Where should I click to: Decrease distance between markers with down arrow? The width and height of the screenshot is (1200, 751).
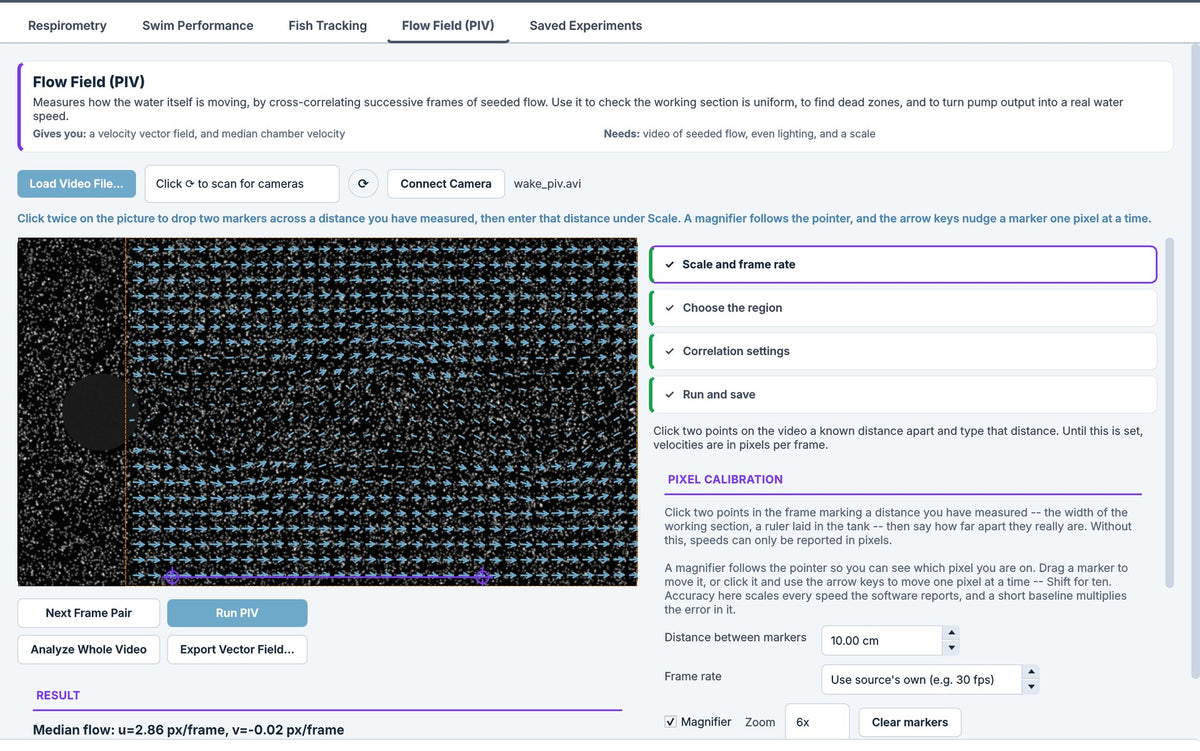pos(951,648)
